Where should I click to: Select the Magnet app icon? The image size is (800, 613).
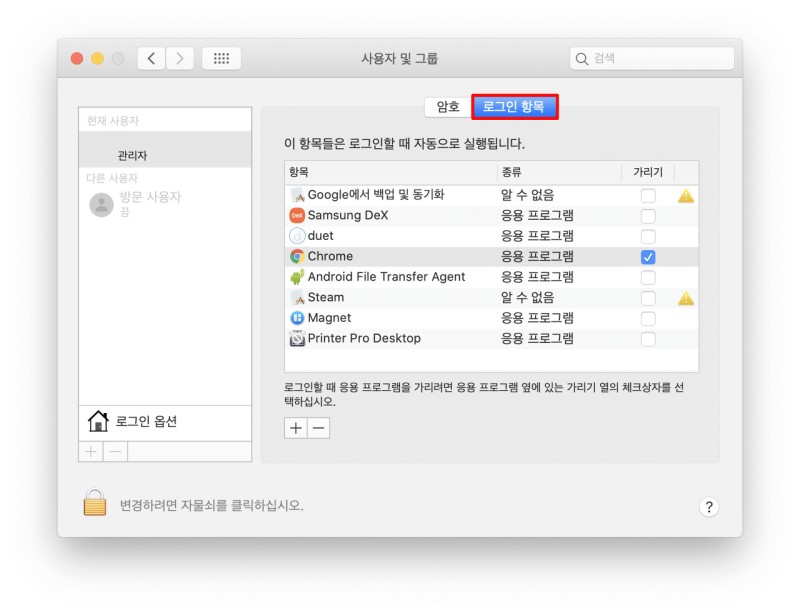(x=297, y=318)
